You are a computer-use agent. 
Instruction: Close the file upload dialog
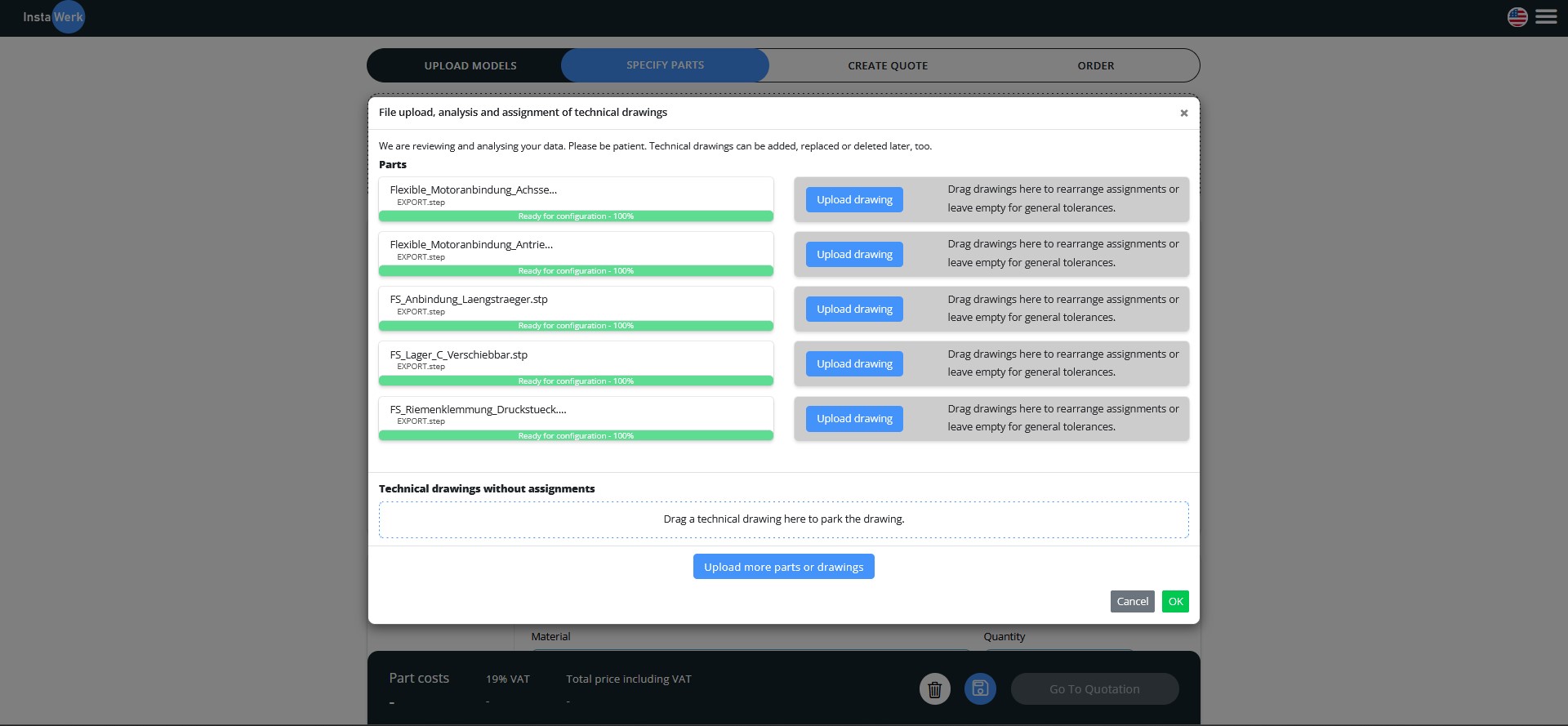pos(1183,114)
